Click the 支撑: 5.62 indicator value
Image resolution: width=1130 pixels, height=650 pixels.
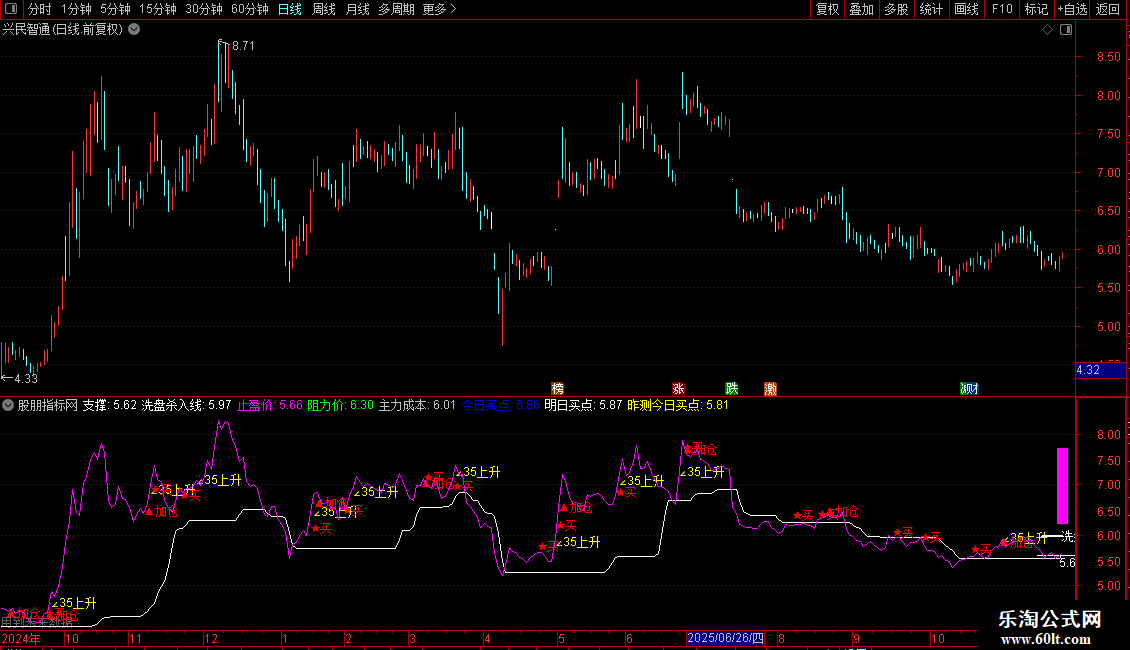pos(110,405)
